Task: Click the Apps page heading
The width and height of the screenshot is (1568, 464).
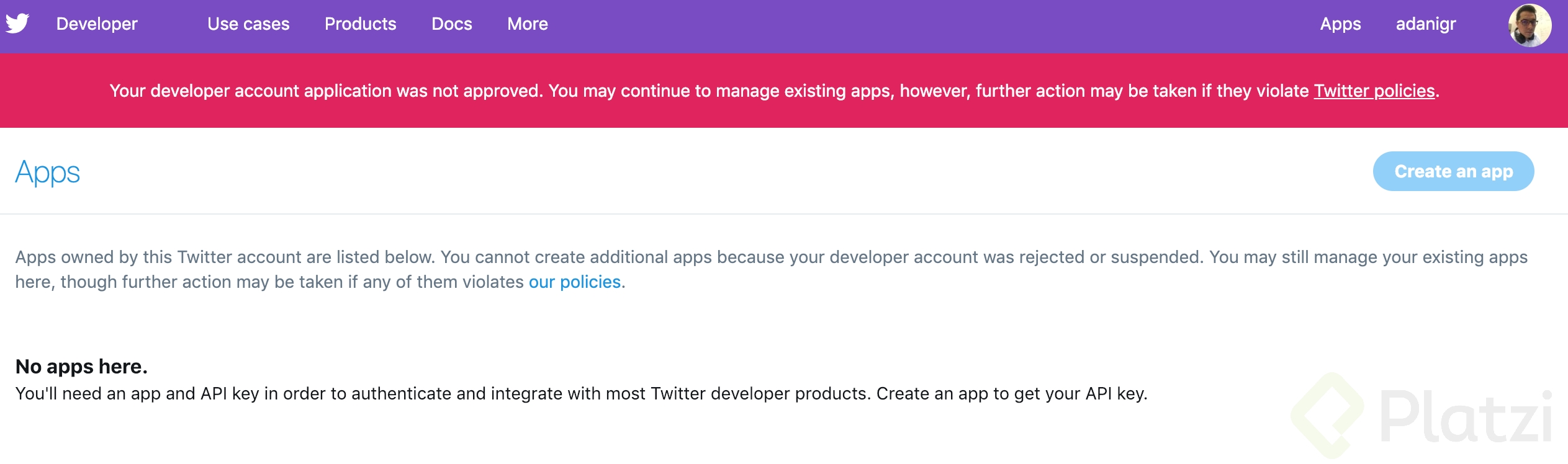Action: (48, 172)
